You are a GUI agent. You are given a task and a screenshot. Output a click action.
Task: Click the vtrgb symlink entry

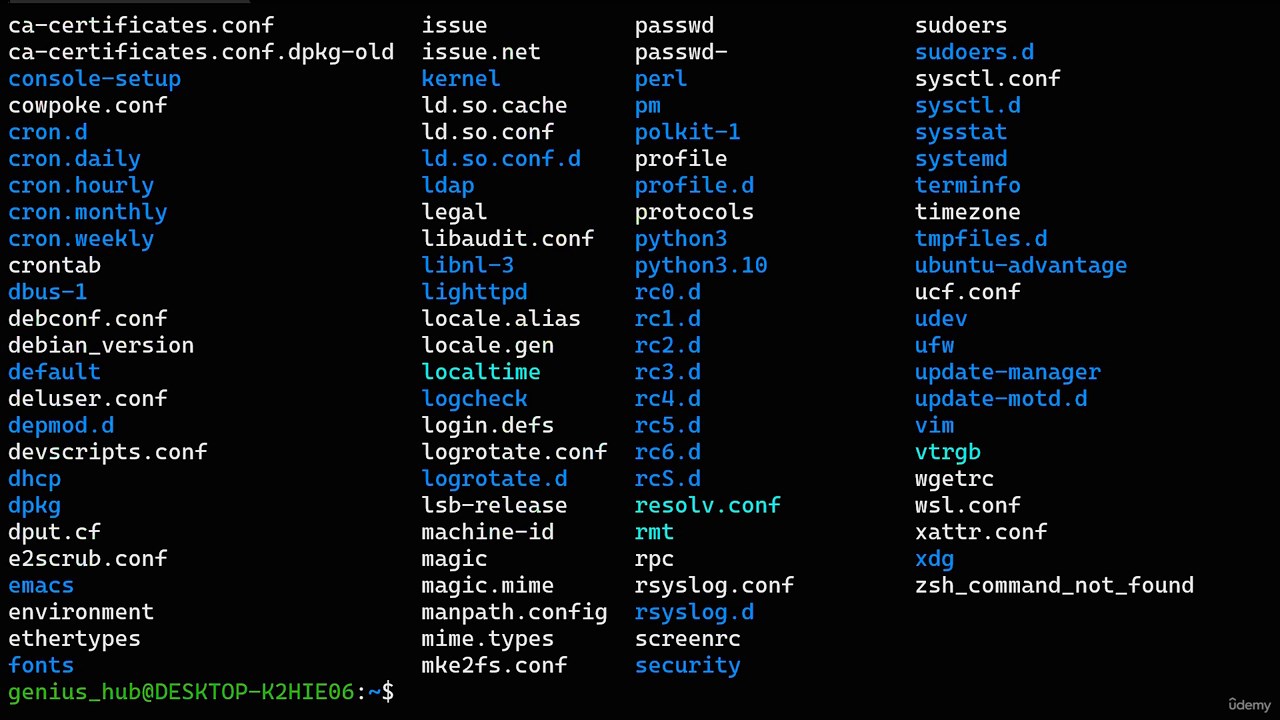tap(947, 452)
